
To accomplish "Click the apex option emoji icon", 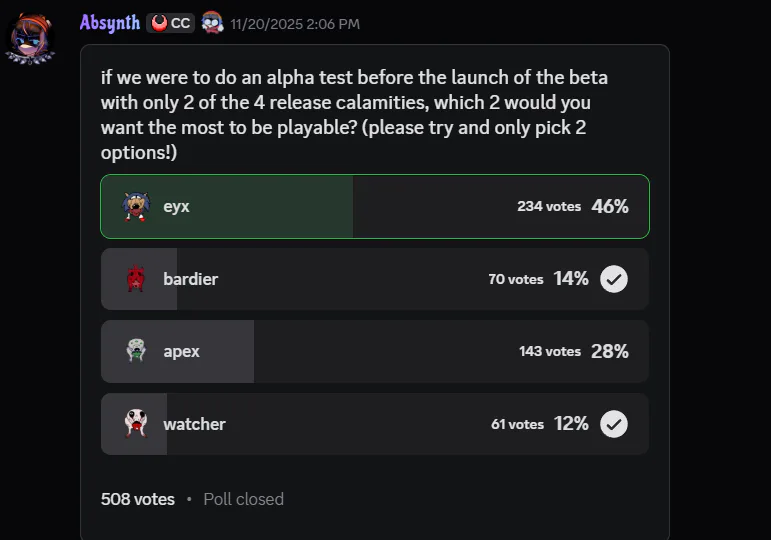I will click(x=136, y=351).
